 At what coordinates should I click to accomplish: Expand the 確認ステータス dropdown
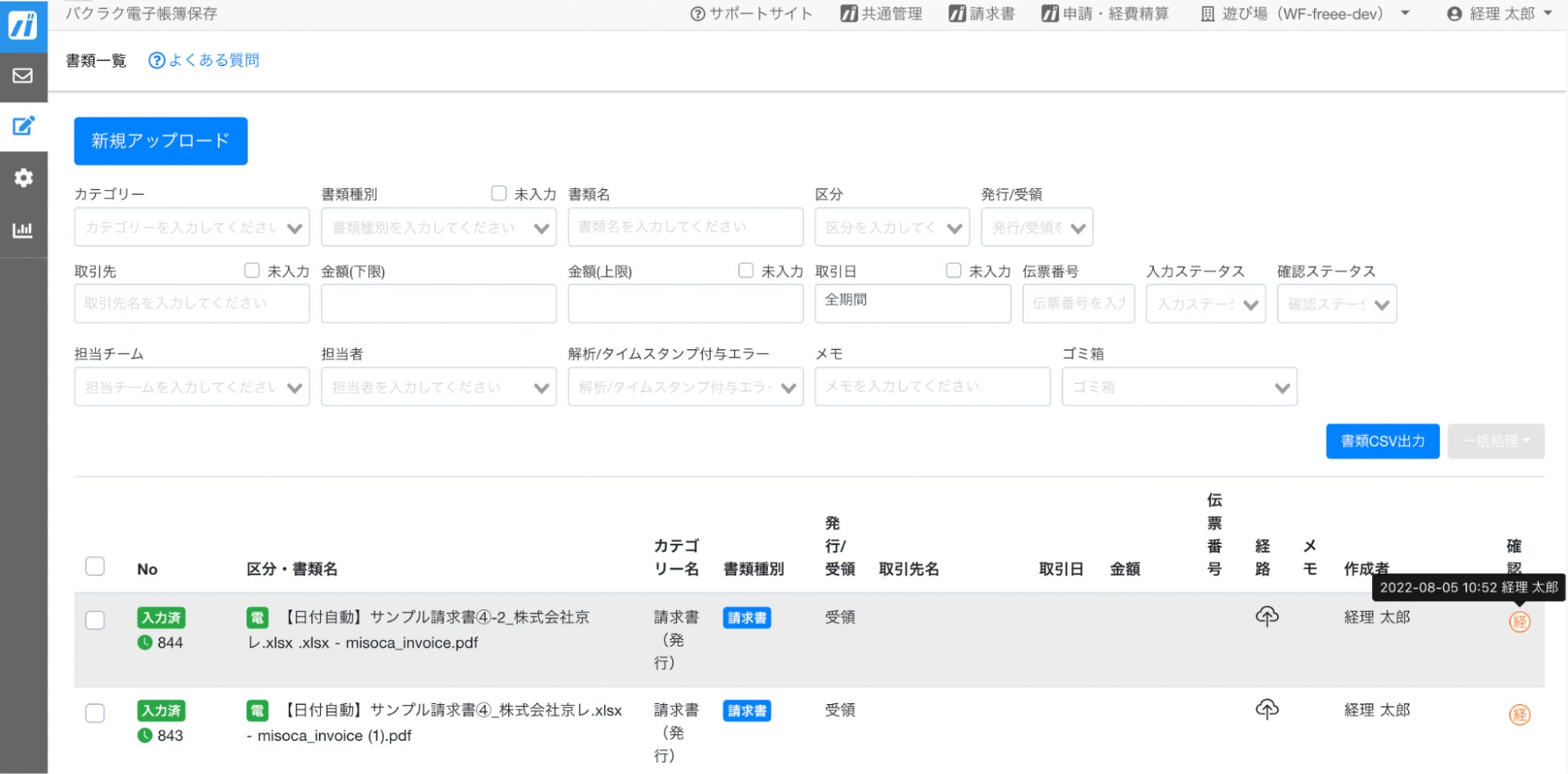point(1336,304)
